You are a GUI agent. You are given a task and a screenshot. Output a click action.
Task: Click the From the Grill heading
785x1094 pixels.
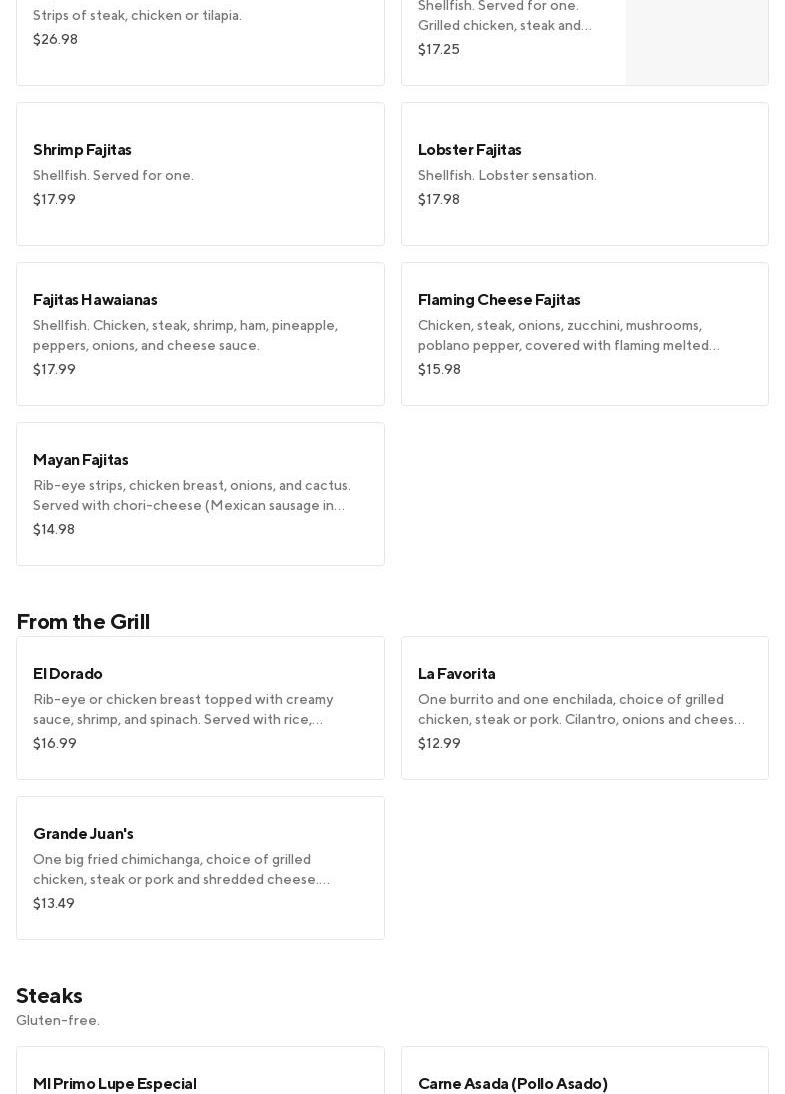[83, 622]
